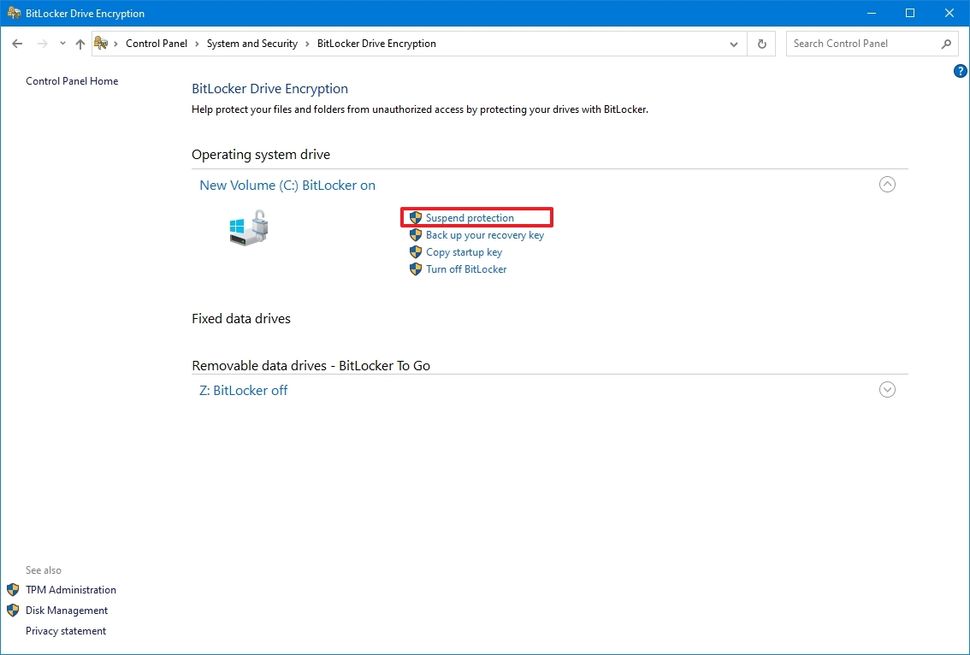Image resolution: width=970 pixels, height=655 pixels.
Task: Click the Search Control Panel box
Action: (x=860, y=44)
